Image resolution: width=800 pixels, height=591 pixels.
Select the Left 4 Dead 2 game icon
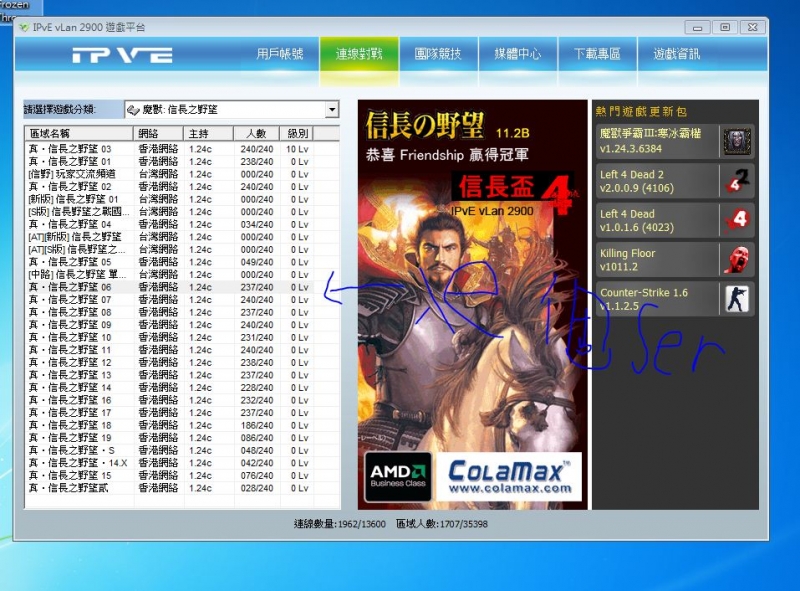coord(737,182)
